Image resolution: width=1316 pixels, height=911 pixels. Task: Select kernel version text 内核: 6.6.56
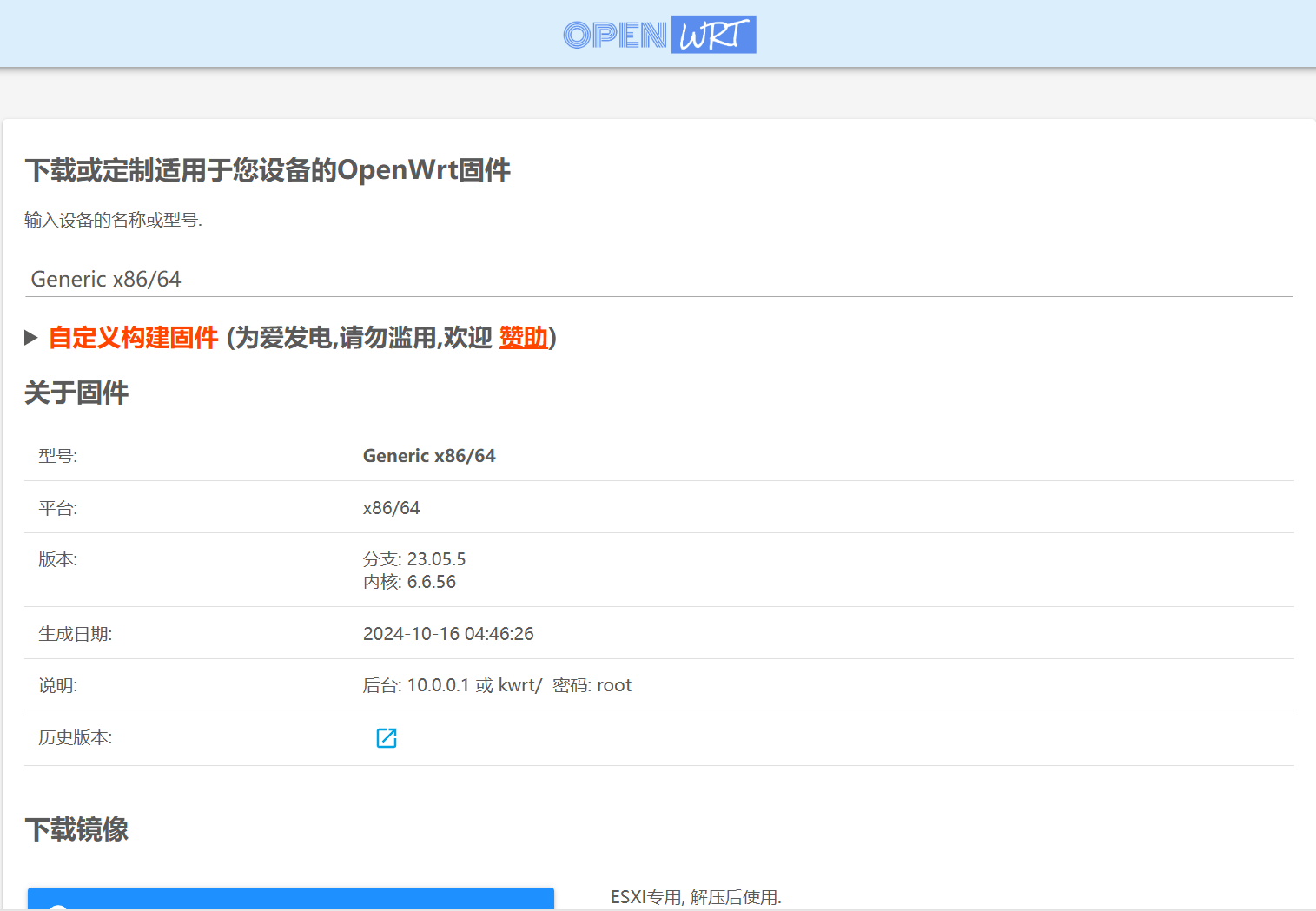point(409,582)
